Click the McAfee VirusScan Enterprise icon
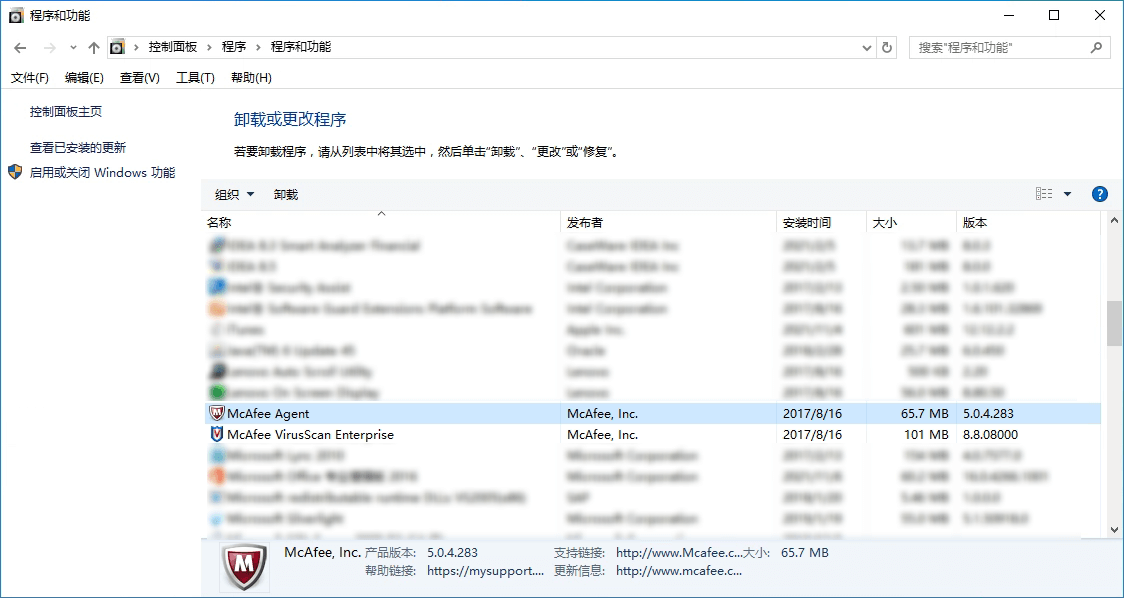The image size is (1124, 598). coord(217,435)
